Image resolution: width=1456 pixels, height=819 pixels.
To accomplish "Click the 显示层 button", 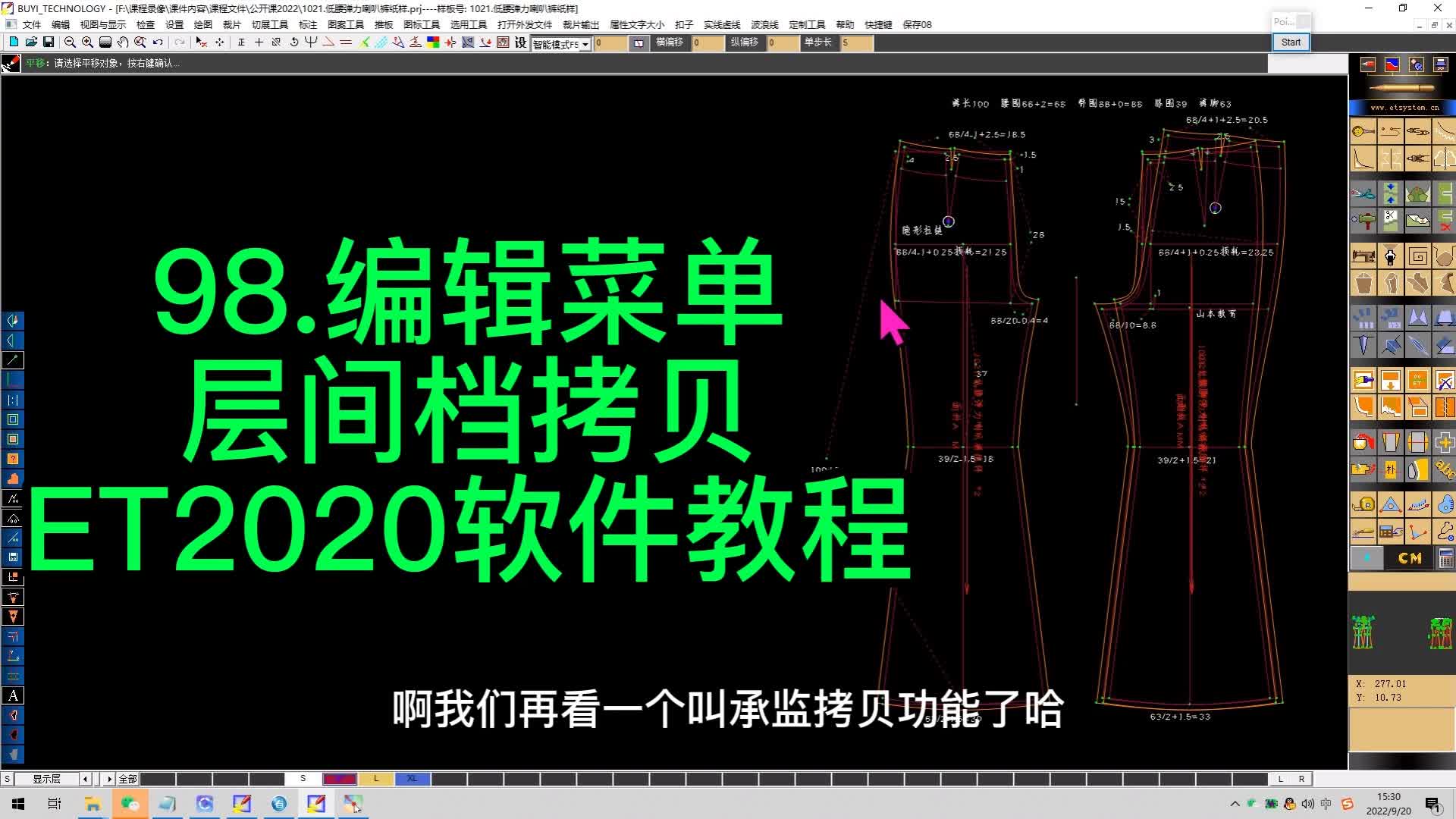I will click(46, 779).
